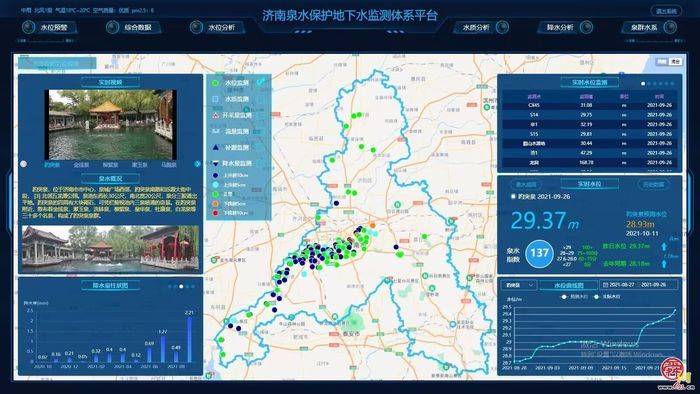Click the flow icon beside 流量监测
This screenshot has width=700, height=394.
point(216,131)
